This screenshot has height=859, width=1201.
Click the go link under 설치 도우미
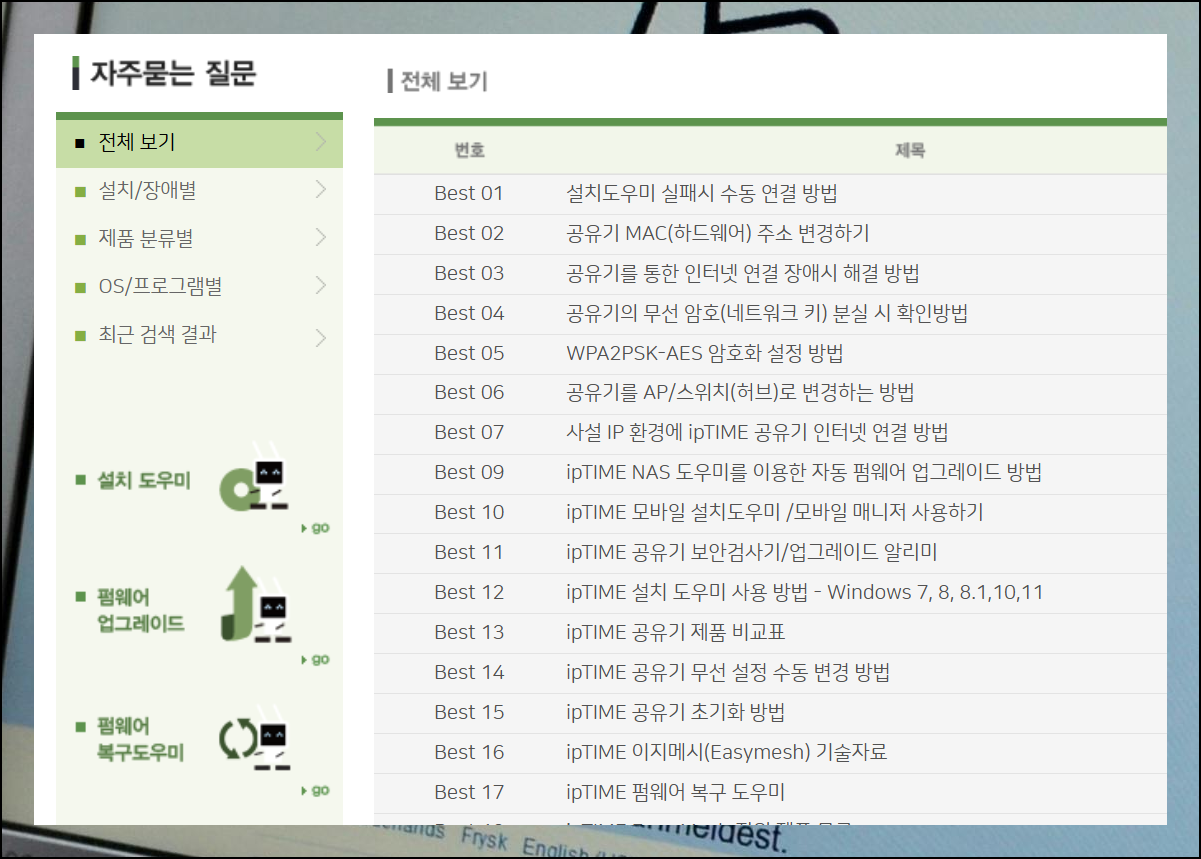click(315, 528)
